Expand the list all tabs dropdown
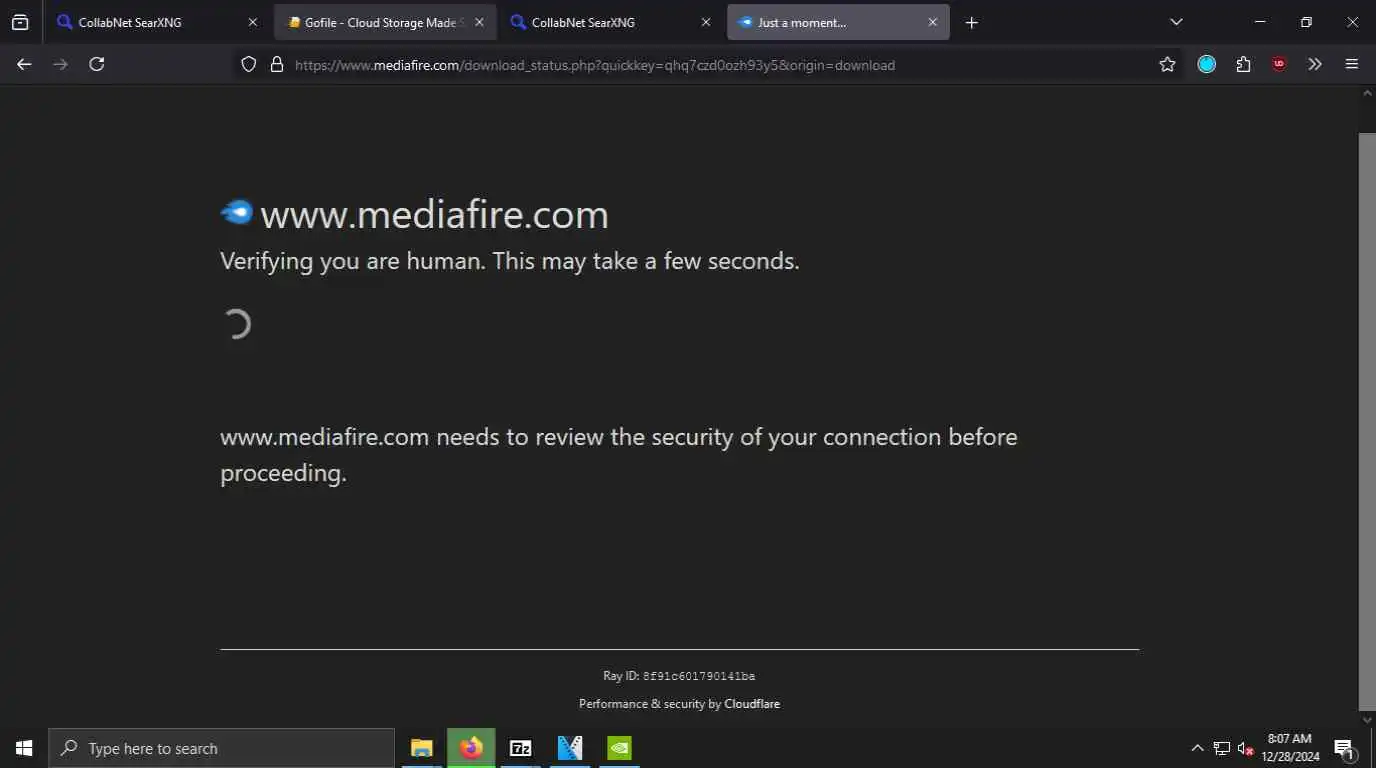This screenshot has height=768, width=1376. click(x=1176, y=22)
